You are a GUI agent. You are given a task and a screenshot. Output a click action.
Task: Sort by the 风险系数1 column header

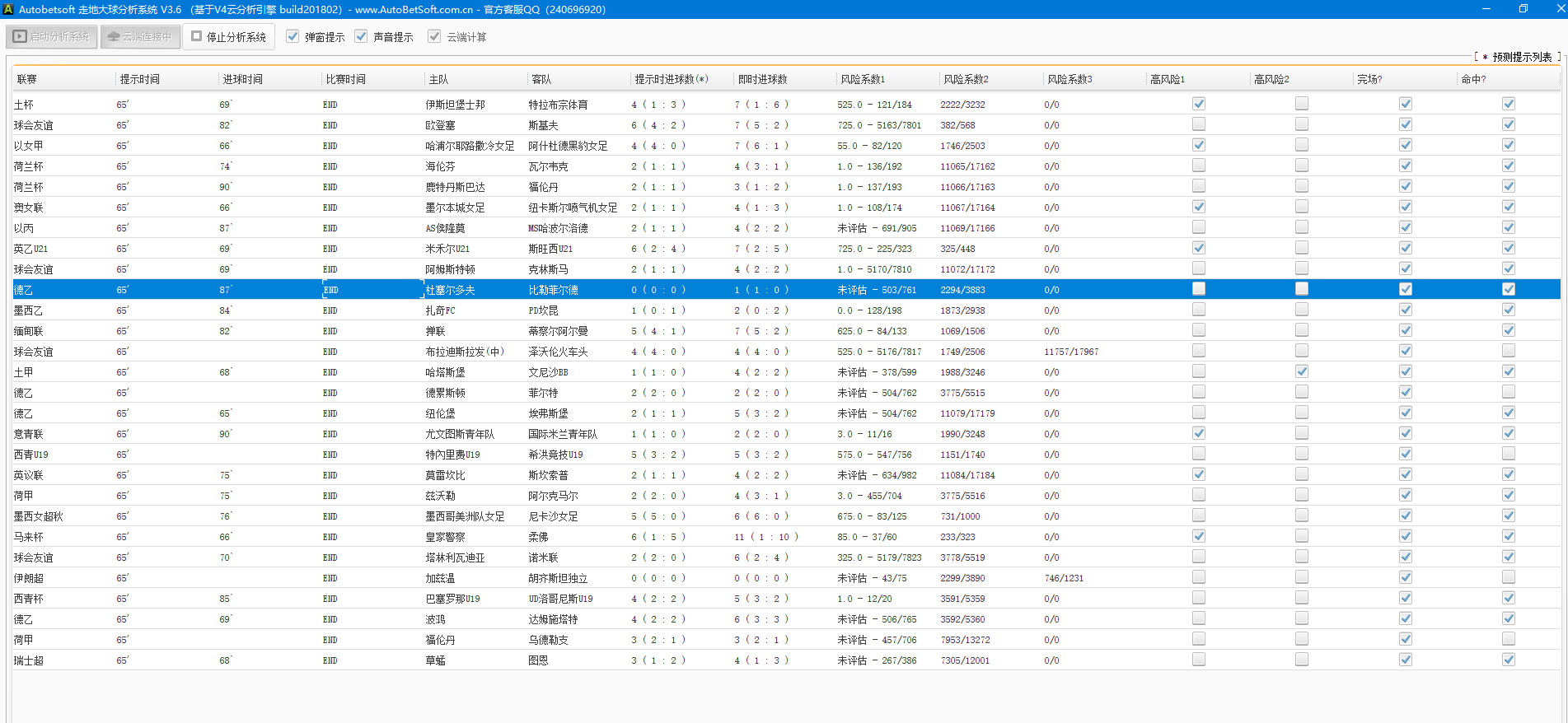pyautogui.click(x=863, y=79)
